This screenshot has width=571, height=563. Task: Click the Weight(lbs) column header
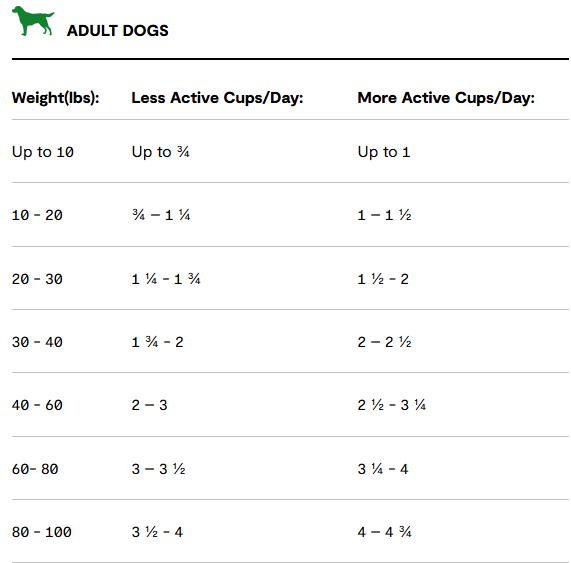tap(56, 98)
